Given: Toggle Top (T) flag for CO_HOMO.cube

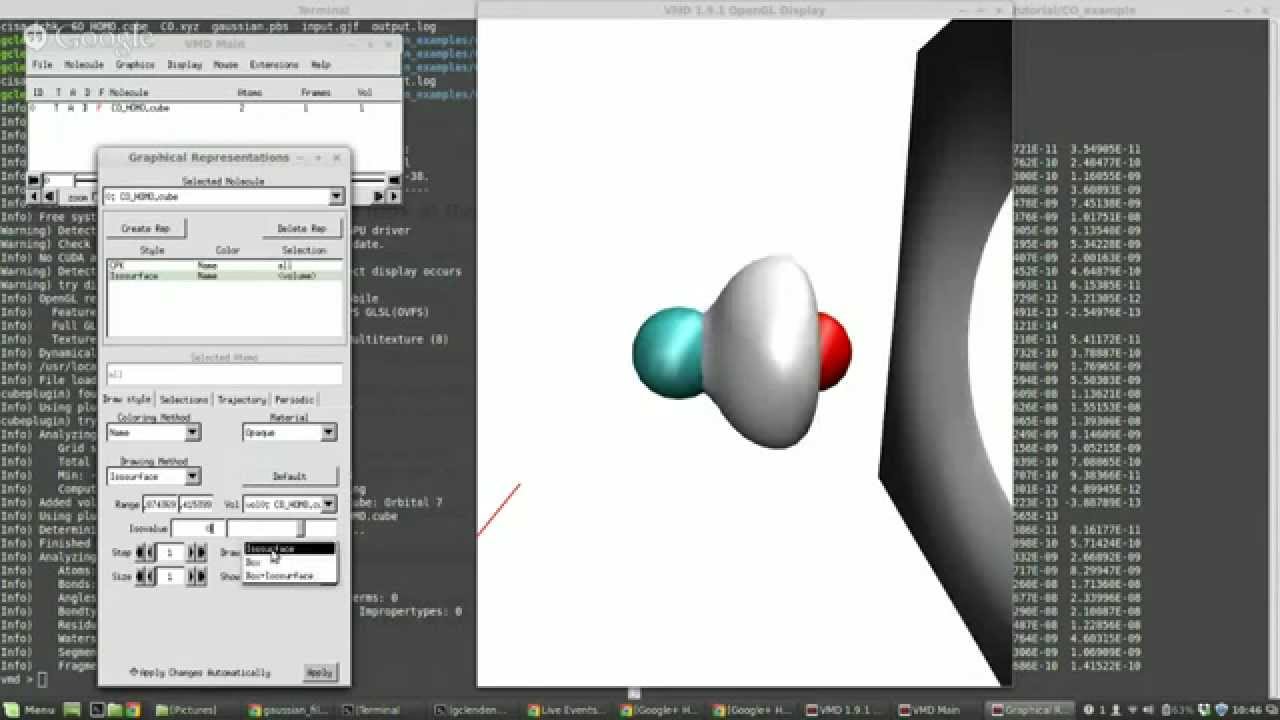Looking at the screenshot, I should pos(57,107).
